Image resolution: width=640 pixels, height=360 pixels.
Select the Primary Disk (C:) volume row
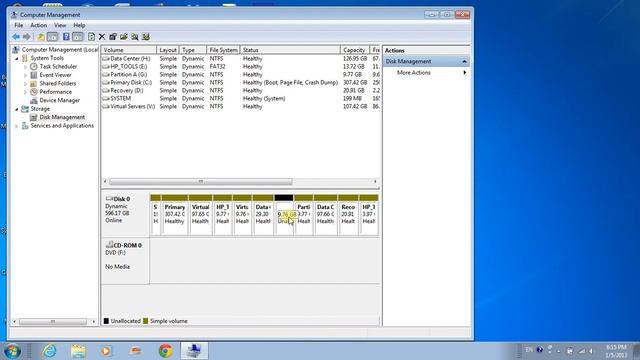(241, 82)
